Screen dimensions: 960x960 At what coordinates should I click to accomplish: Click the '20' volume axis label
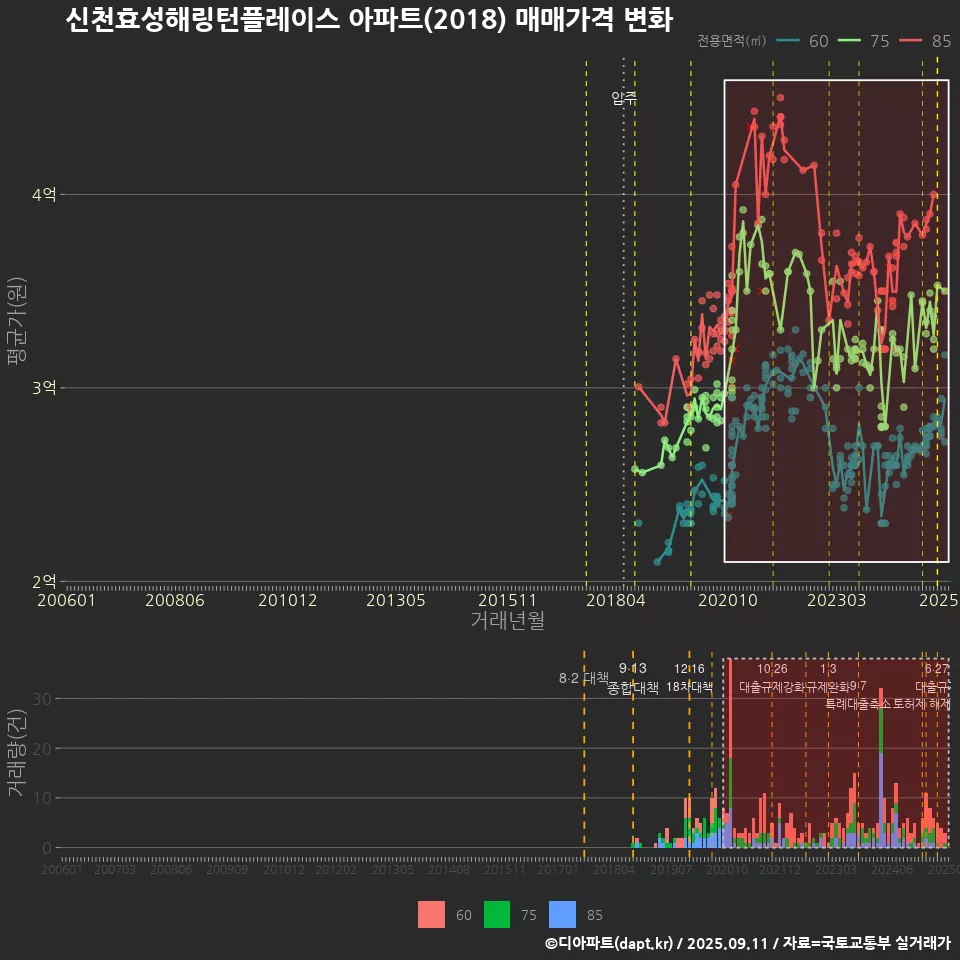click(42, 748)
